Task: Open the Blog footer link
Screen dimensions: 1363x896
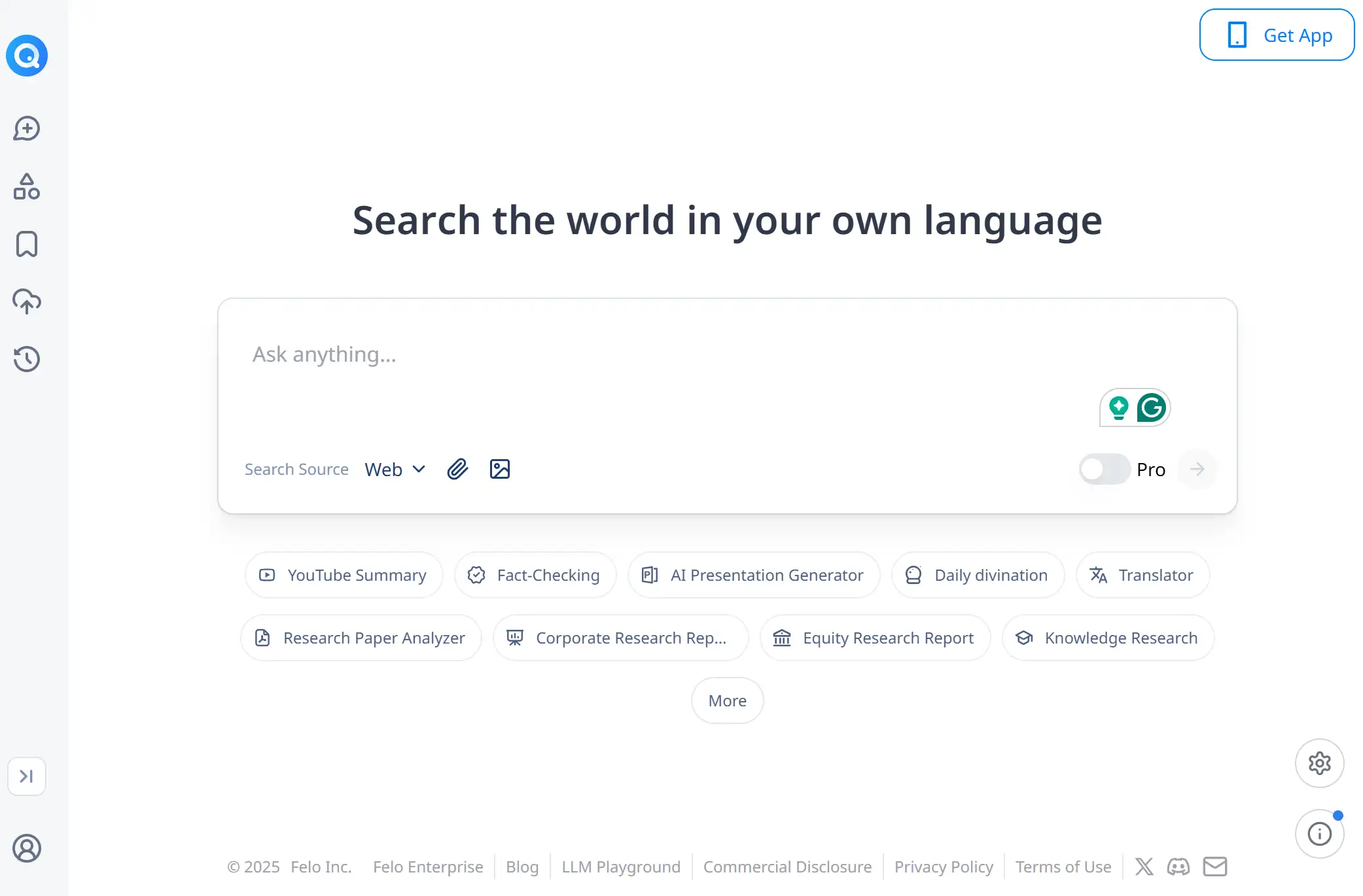Action: pyautogui.click(x=522, y=867)
